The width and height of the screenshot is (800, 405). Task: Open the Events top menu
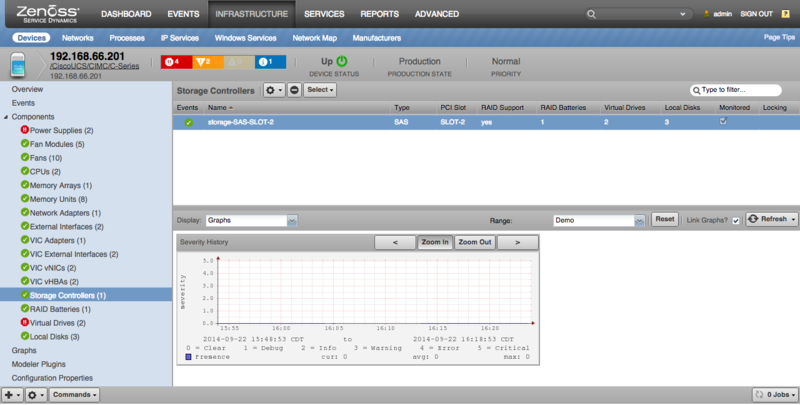183,14
